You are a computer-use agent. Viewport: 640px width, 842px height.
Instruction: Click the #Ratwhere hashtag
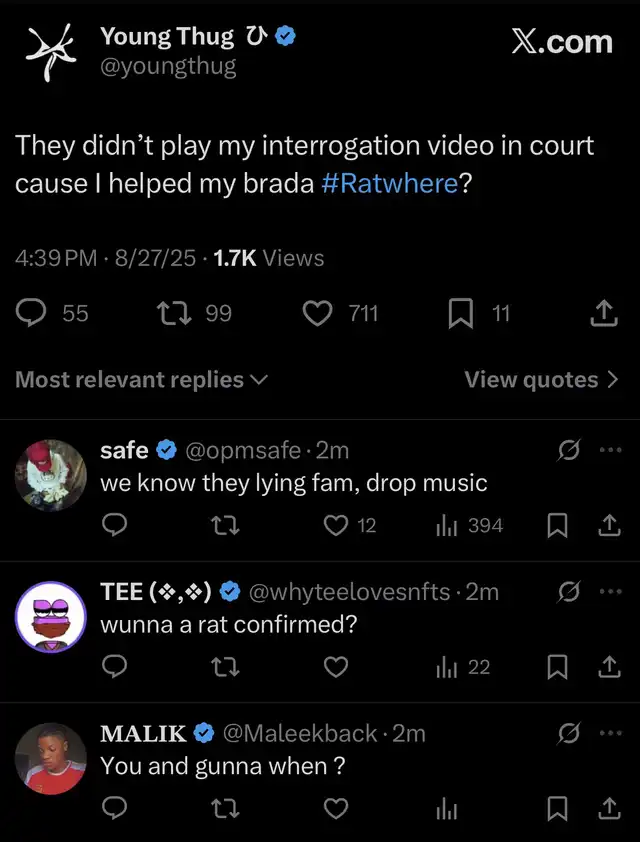tap(391, 184)
